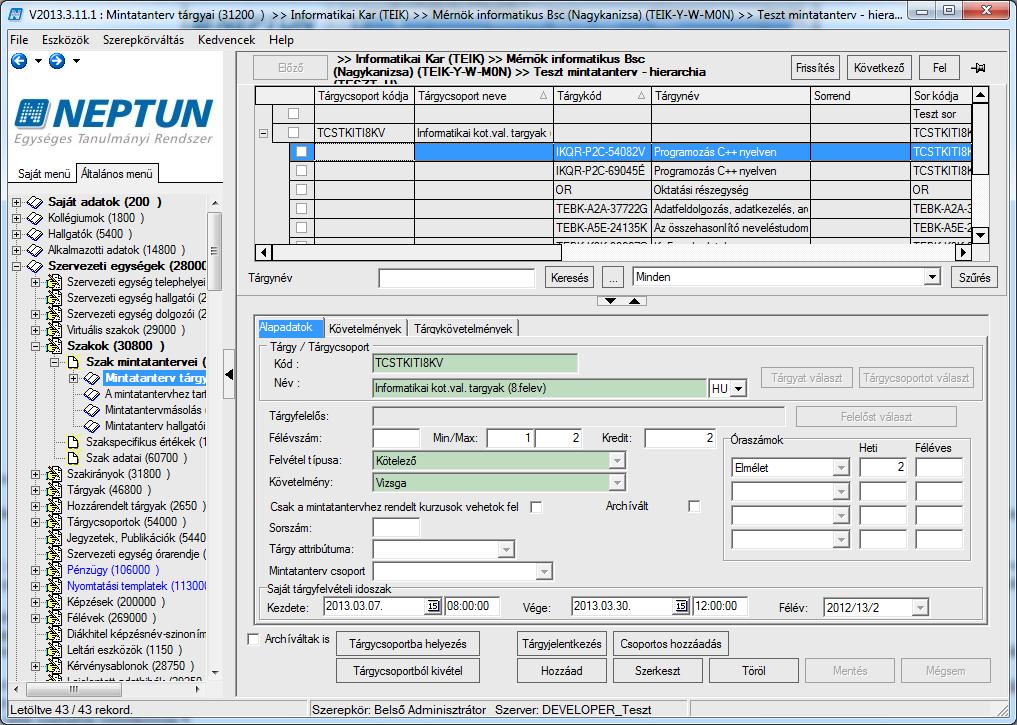Click the Kérvénysablonok (28750) tree icon
This screenshot has width=1017, height=725.
(x=54, y=666)
